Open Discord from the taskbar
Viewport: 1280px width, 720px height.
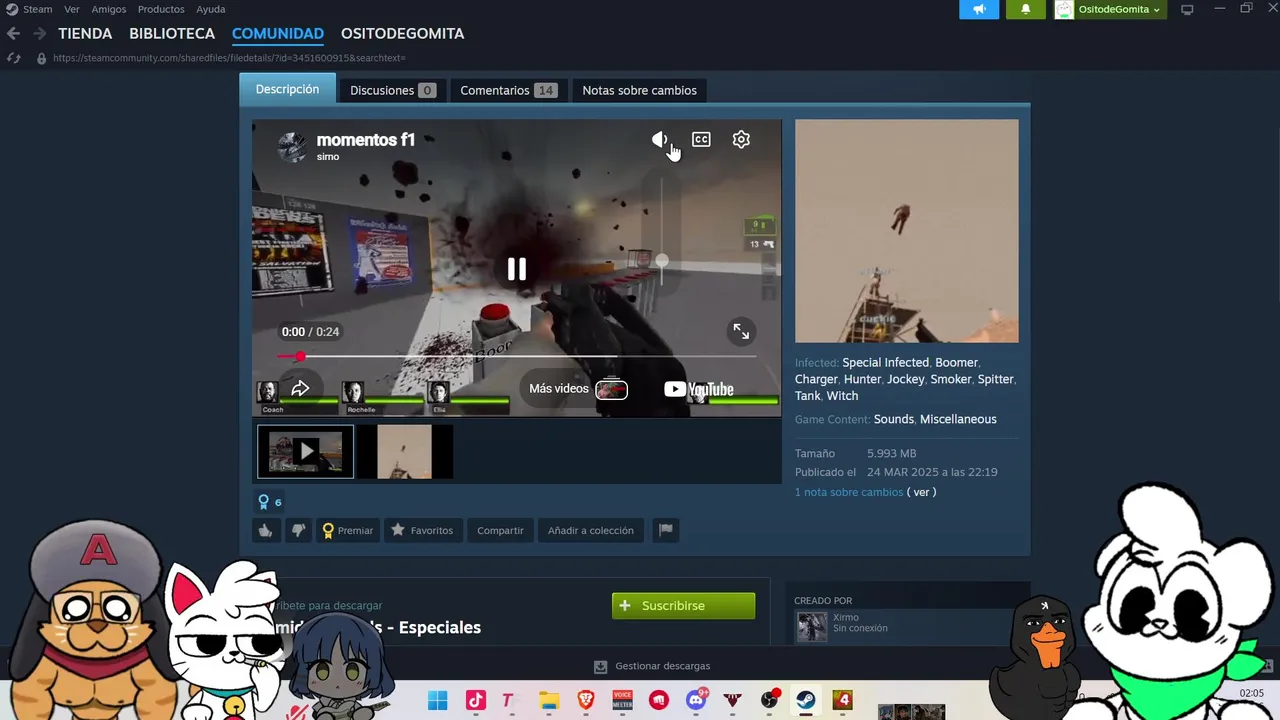696,700
